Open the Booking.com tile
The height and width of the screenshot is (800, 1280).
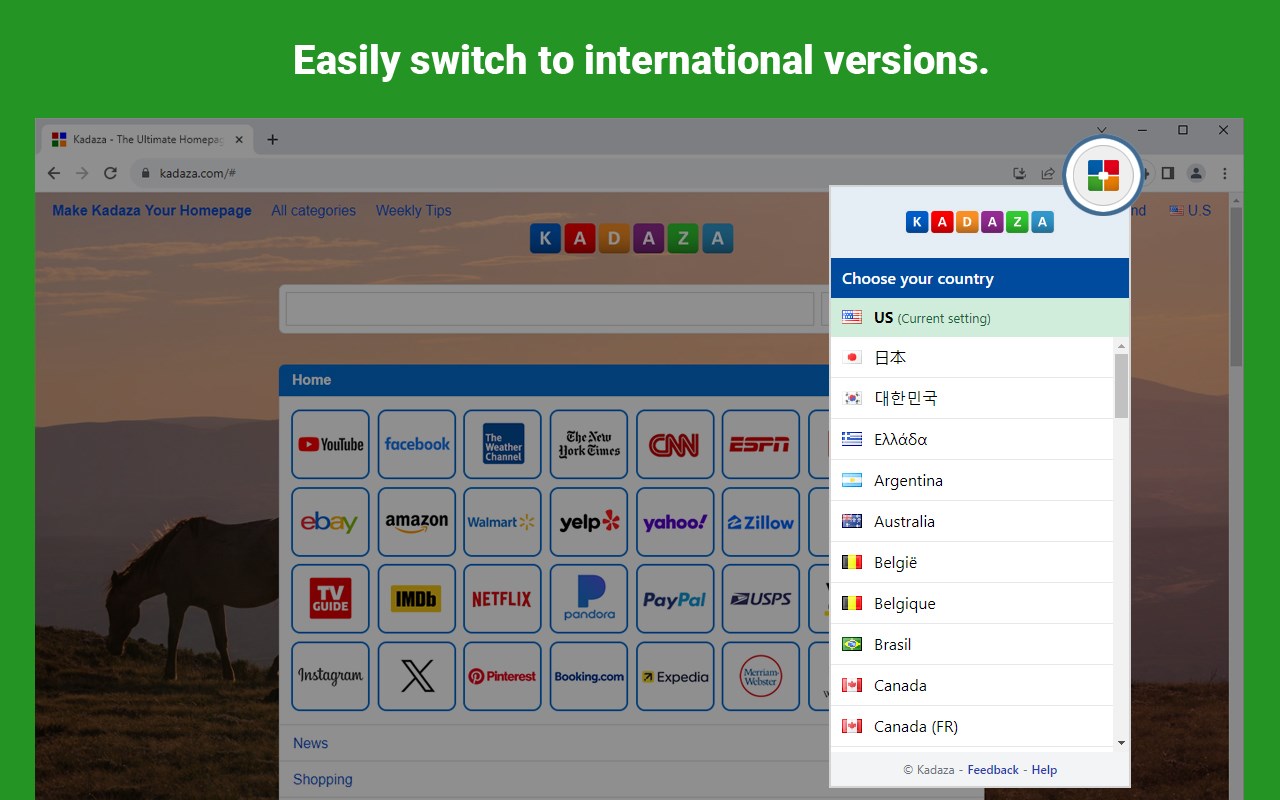point(588,676)
